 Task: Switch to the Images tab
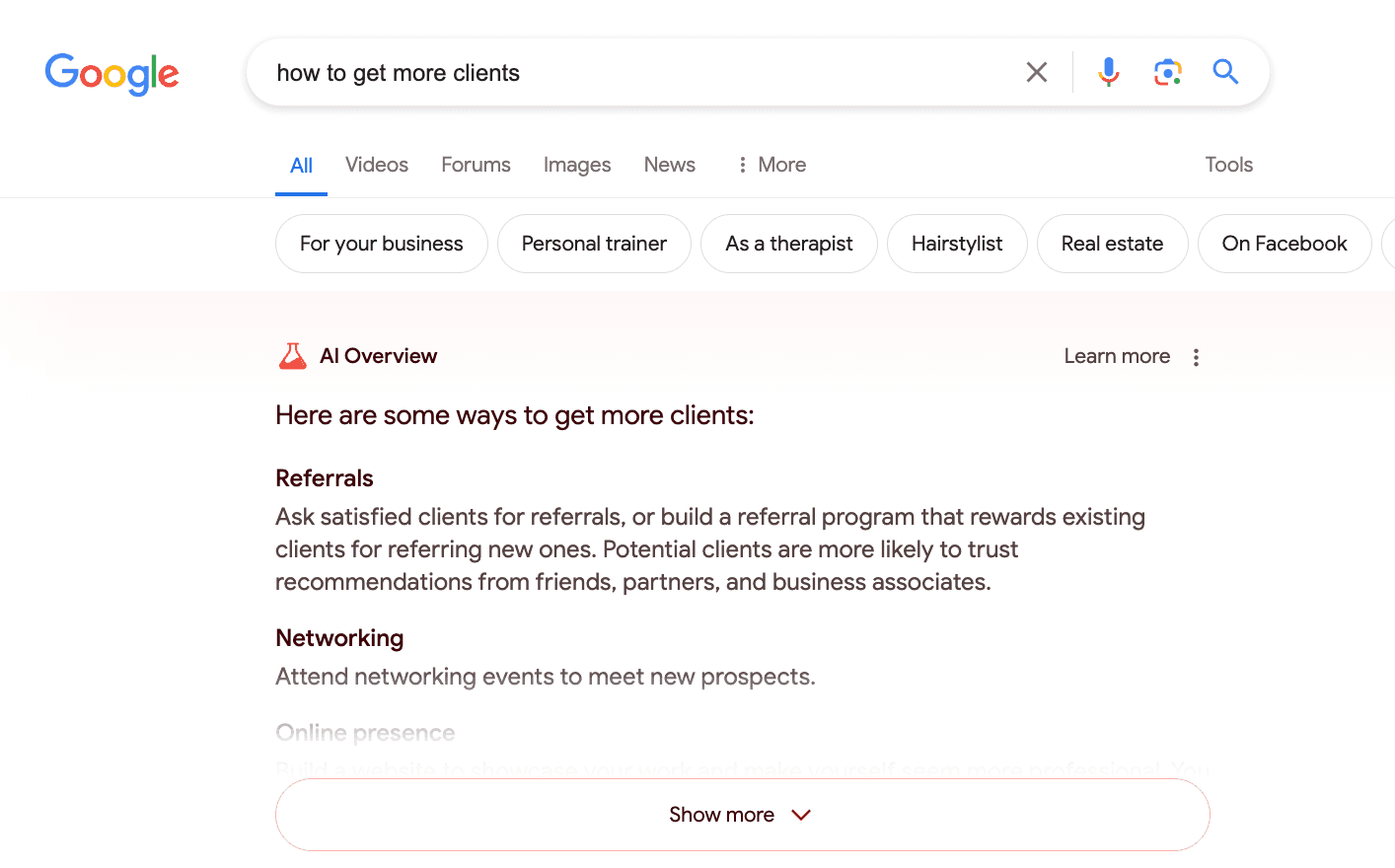coord(577,165)
